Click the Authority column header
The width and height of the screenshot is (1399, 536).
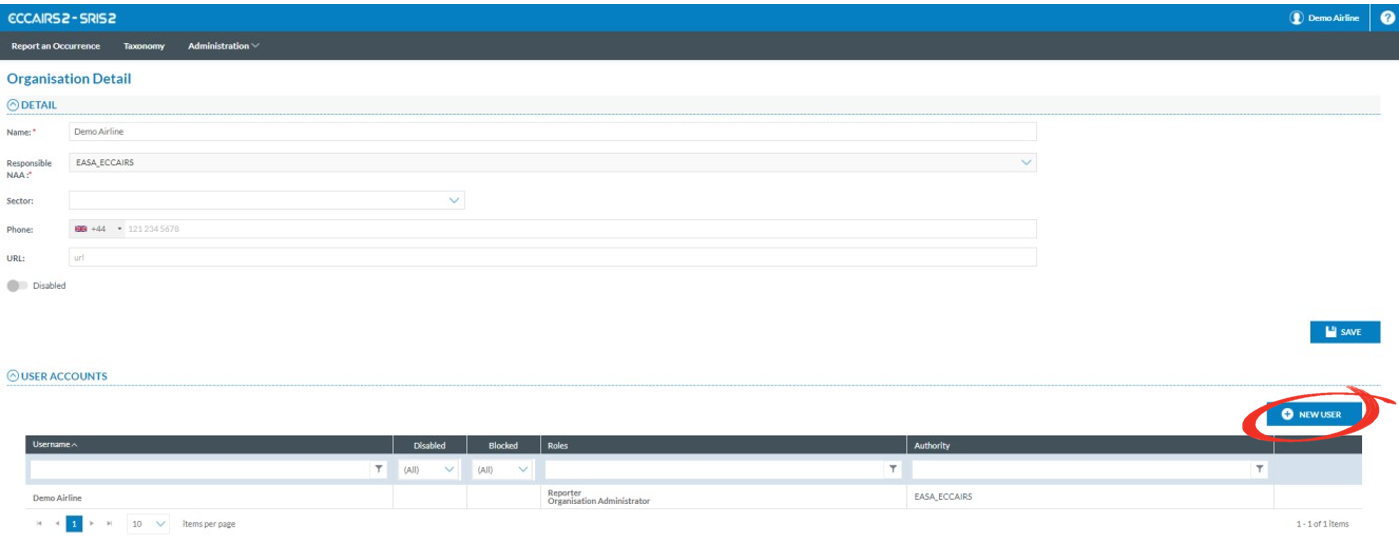[1090, 445]
